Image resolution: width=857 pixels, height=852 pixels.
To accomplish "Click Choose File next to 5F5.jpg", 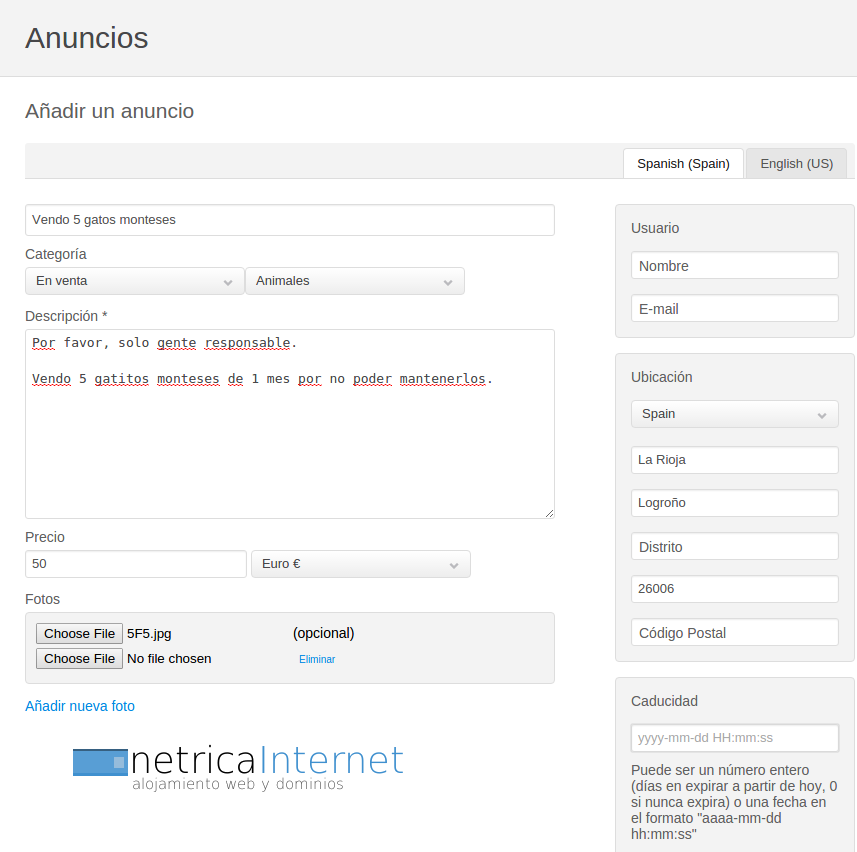I will 79,633.
